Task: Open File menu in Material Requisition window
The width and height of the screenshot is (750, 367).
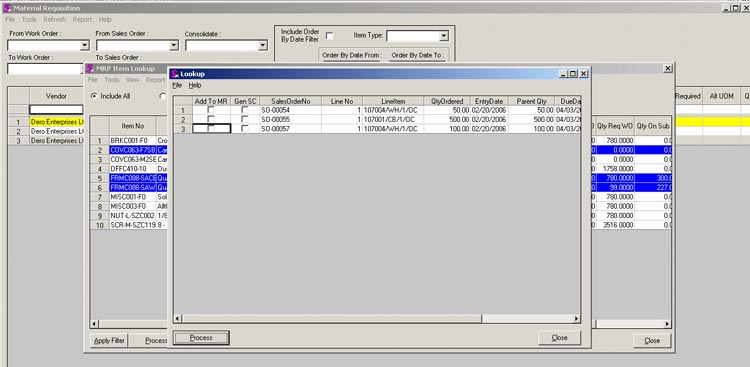Action: pos(10,20)
